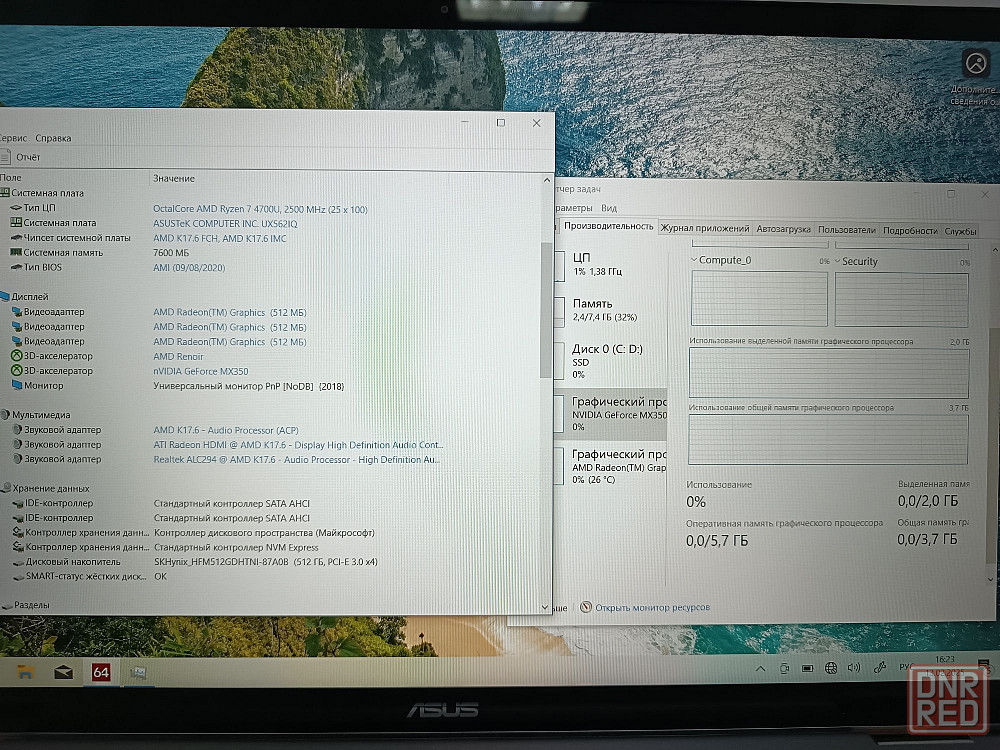Viewport: 1000px width, 750px height.
Task: Click the chip icon beside Чипсет системной платы
Action: (x=16, y=238)
